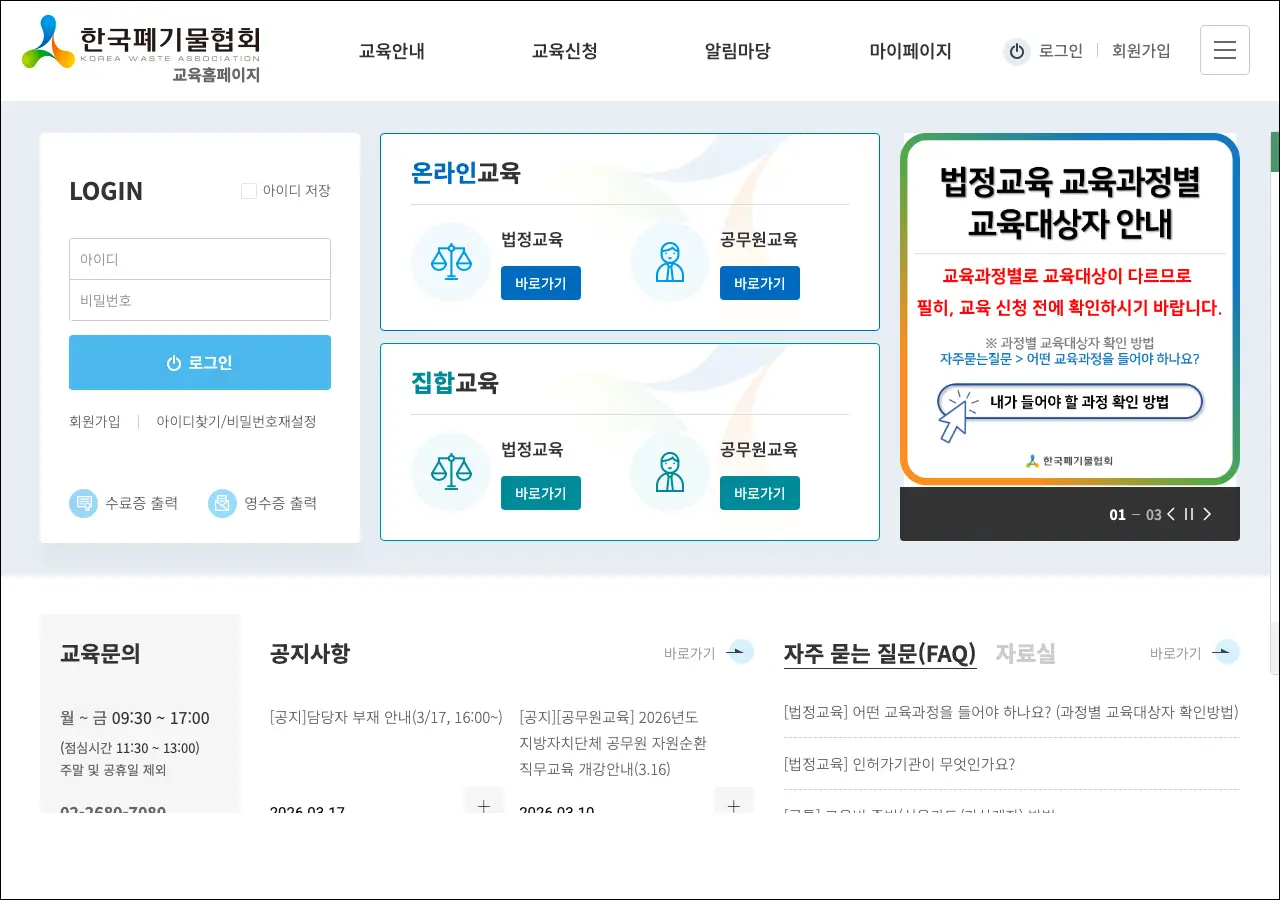Click the scales icon under 온라인교육
This screenshot has height=900, width=1280.
pyautogui.click(x=451, y=262)
